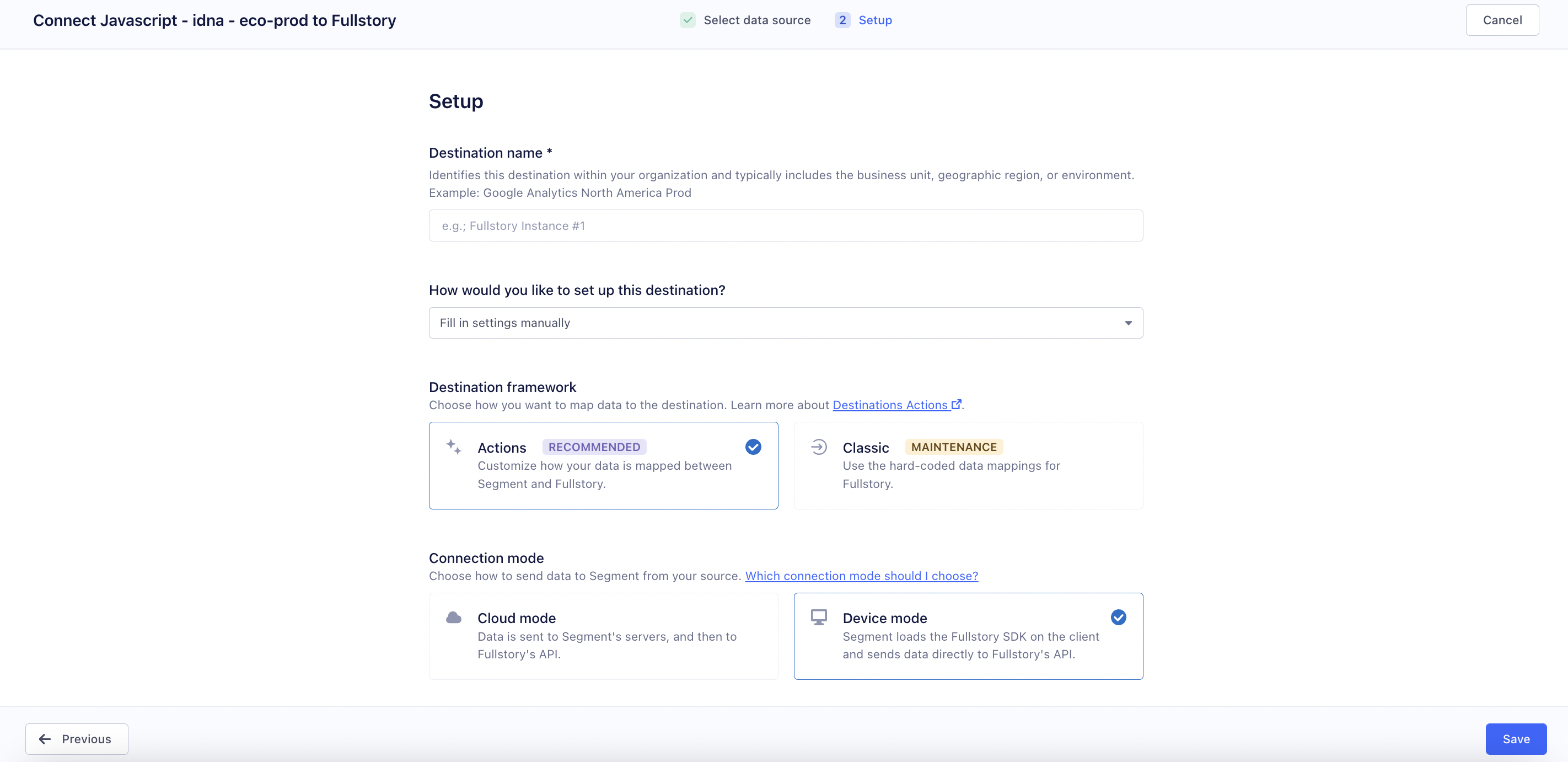Viewport: 1568px width, 762px height.
Task: Click the dropdown caret arrow
Action: (x=1128, y=323)
